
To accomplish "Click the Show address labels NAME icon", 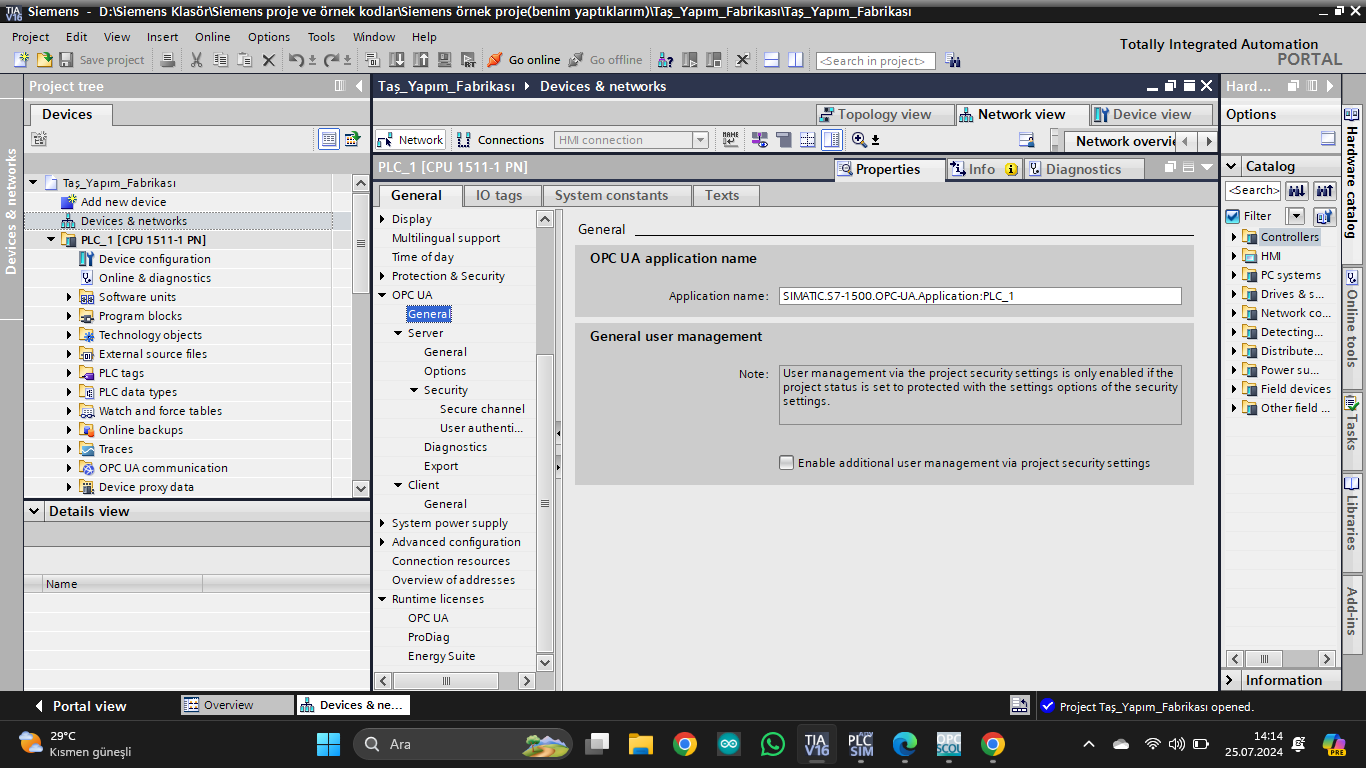I will coord(730,140).
